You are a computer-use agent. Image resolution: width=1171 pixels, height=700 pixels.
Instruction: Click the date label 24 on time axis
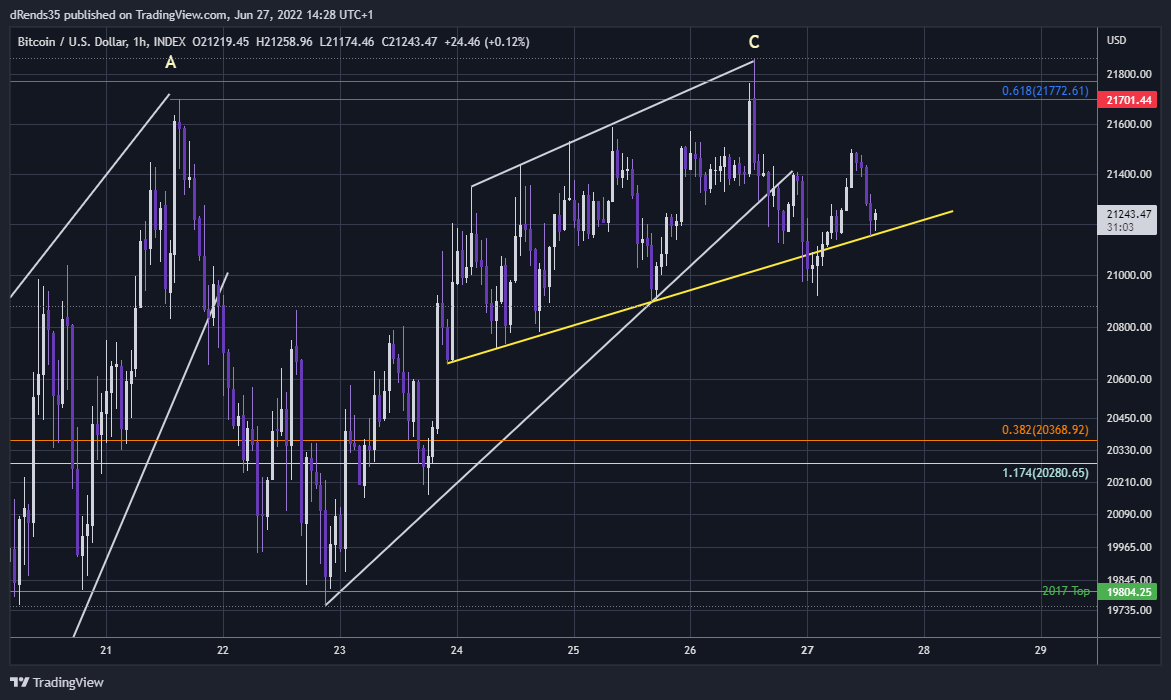pos(456,650)
